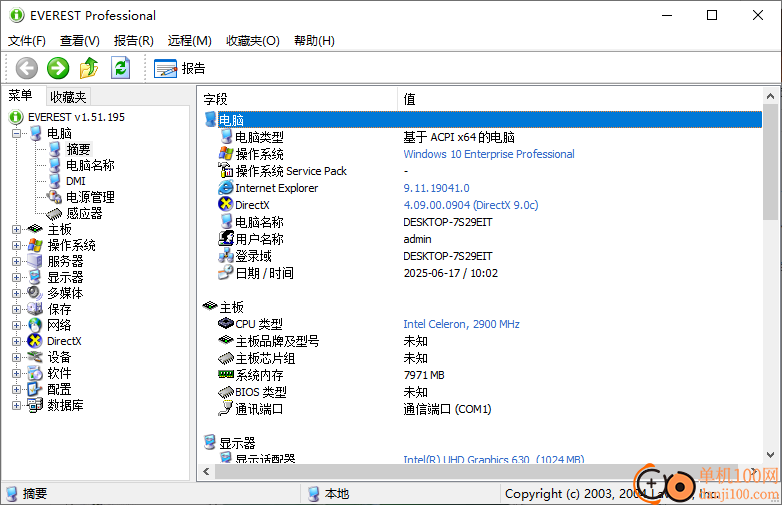Image resolution: width=782 pixels, height=505 pixels.
Task: Click the CPU 类型 chip icon
Action: click(x=226, y=323)
